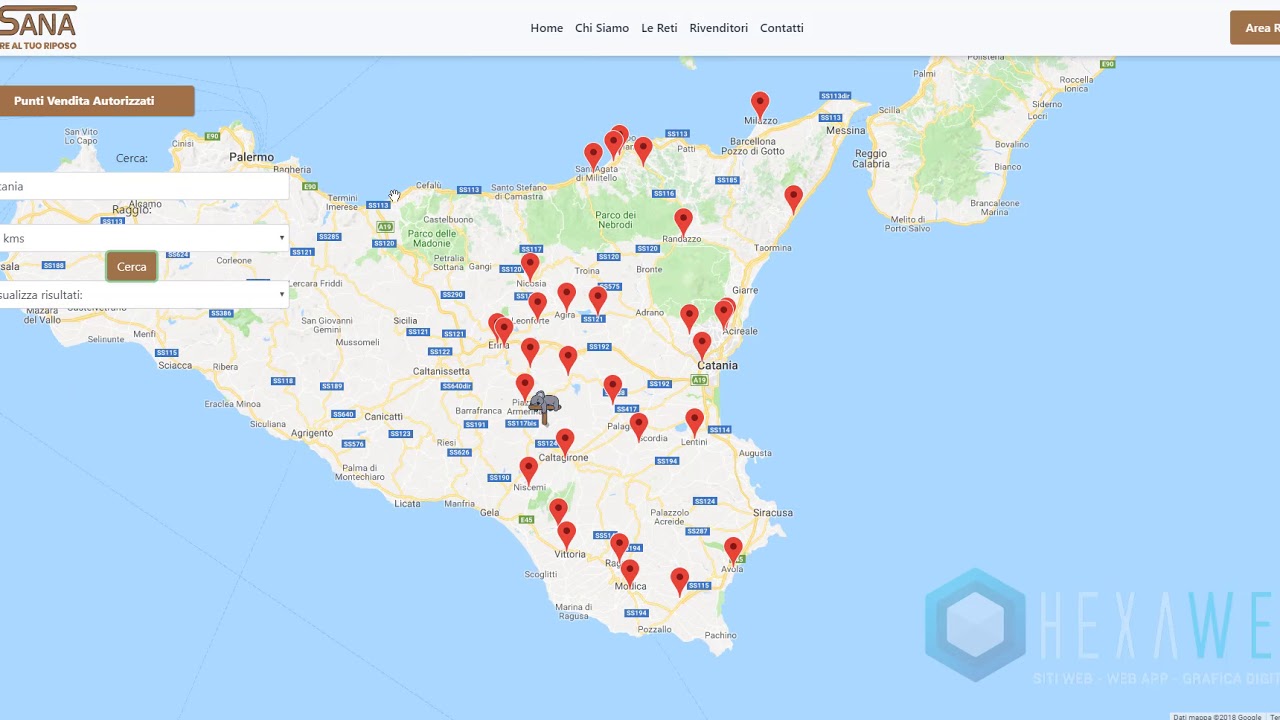Focus the Cerca location input field
Image resolution: width=1280 pixels, height=720 pixels.
coord(142,186)
